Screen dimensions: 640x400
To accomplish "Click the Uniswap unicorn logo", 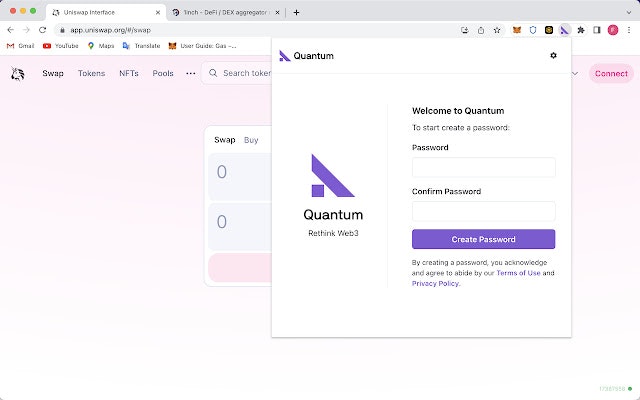I will [18, 74].
